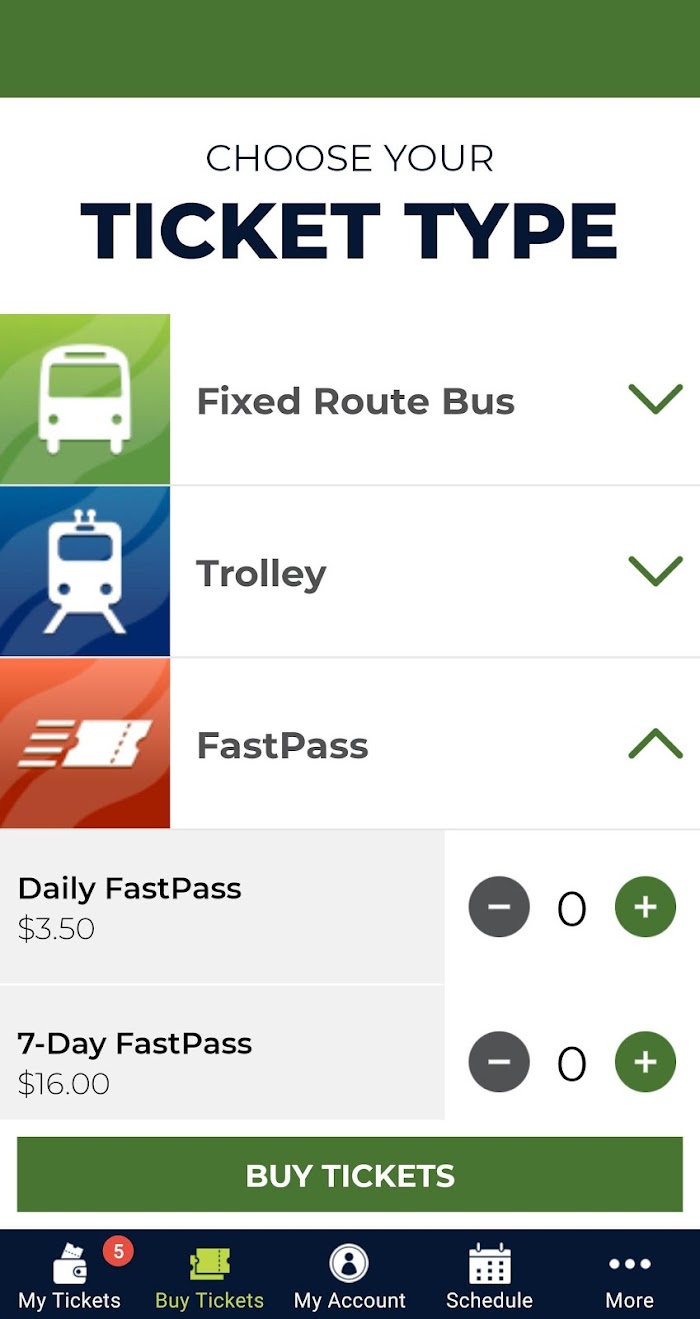Click the Buy Tickets green button
Viewport: 700px width, 1319px height.
point(350,1175)
